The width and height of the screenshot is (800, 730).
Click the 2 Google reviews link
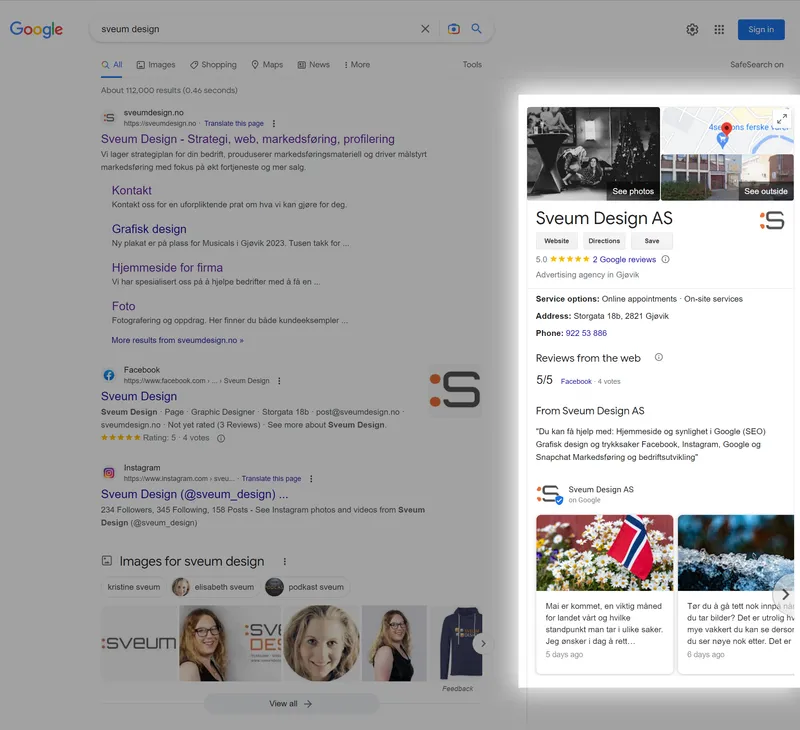coord(624,259)
